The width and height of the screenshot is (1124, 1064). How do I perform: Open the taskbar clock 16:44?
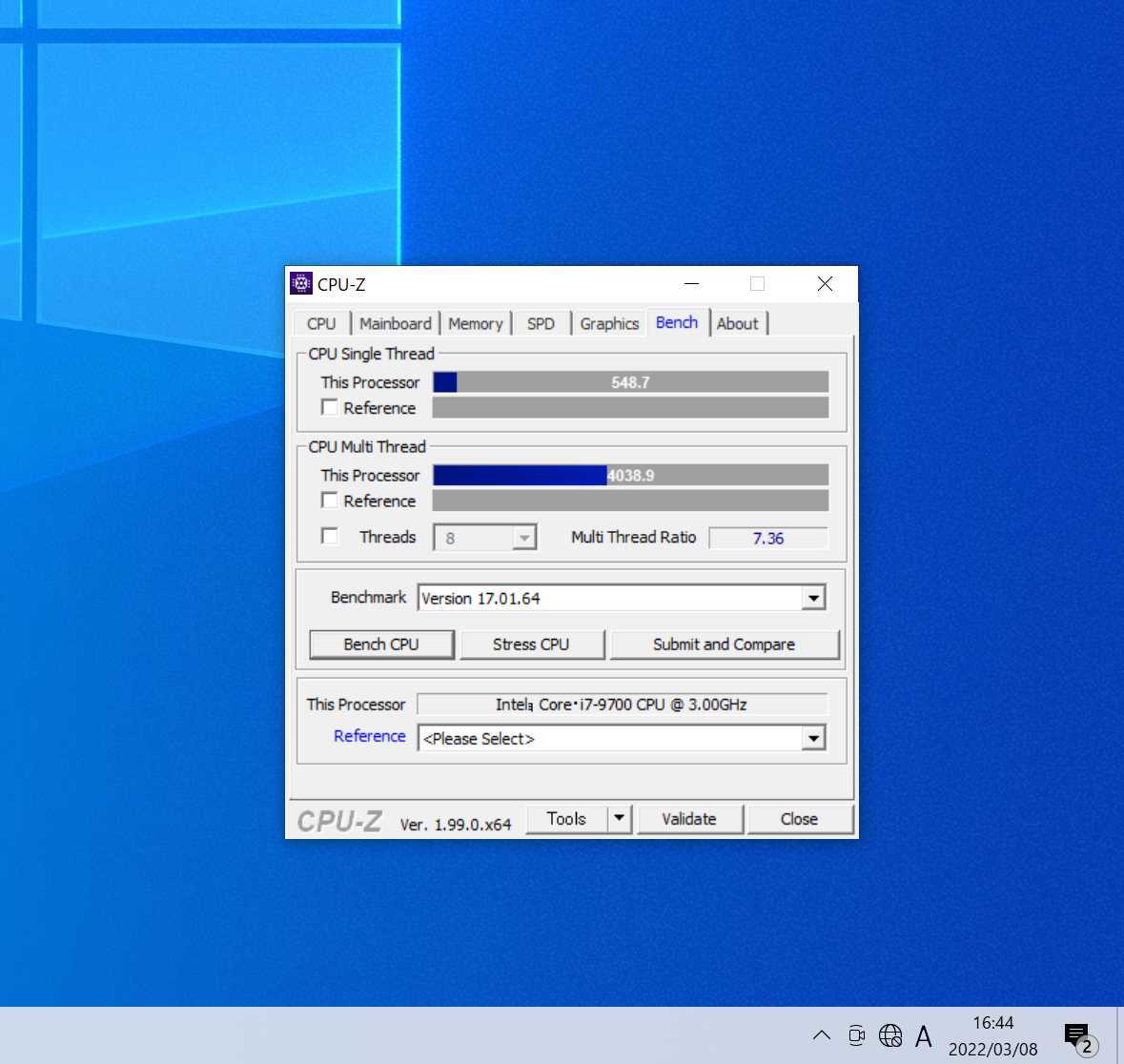(x=992, y=1035)
